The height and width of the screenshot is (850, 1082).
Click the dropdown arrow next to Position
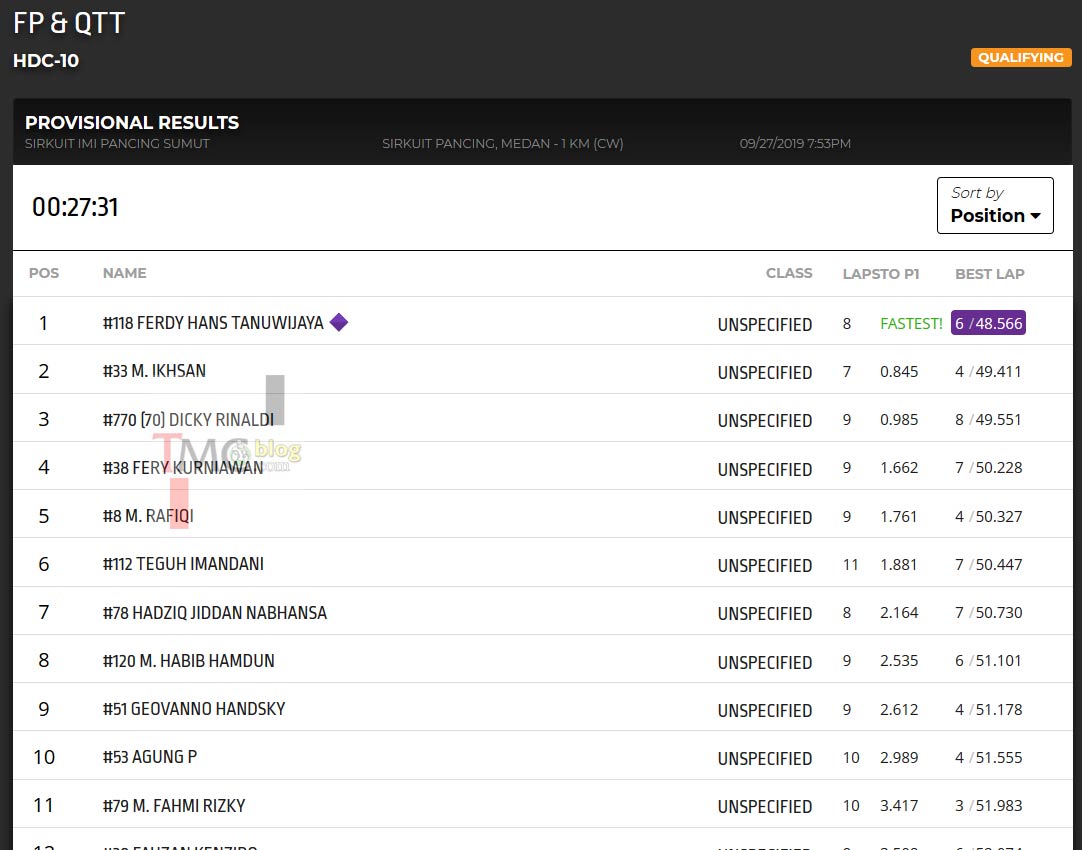coord(1036,216)
